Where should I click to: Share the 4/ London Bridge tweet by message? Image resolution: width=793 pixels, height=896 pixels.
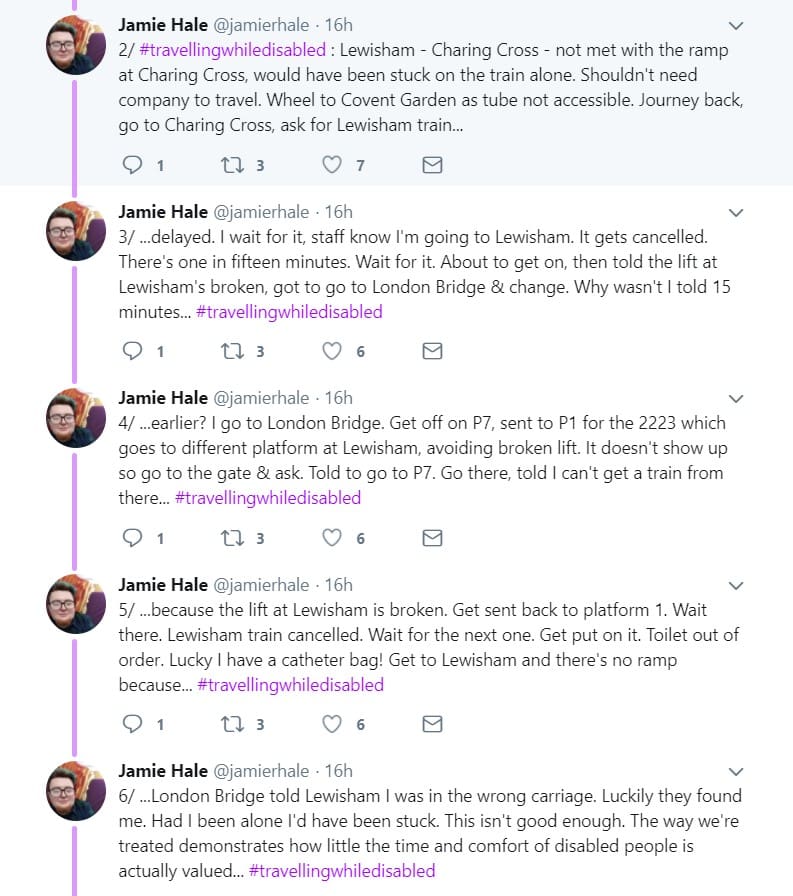(x=432, y=538)
